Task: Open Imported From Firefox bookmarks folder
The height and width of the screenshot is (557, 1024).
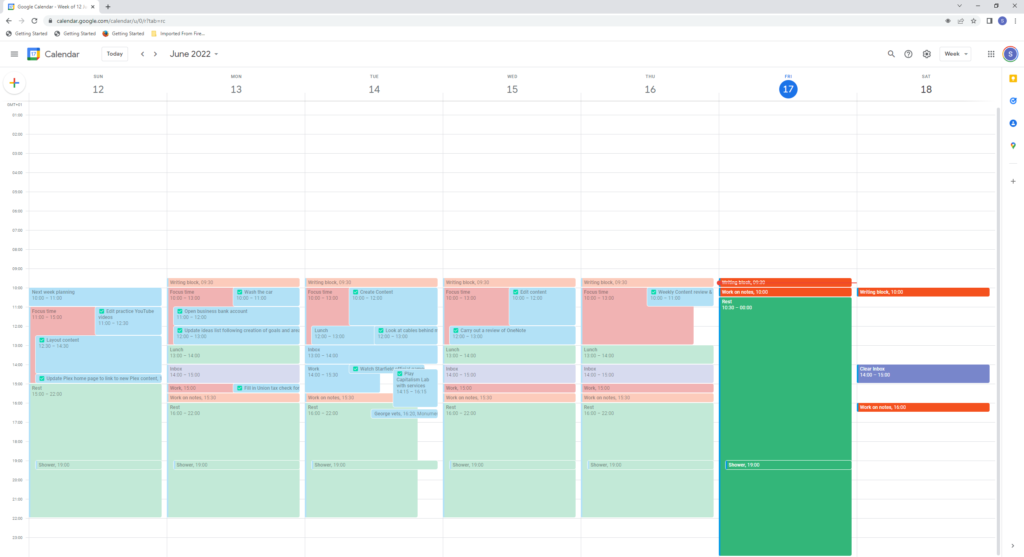Action: 178,33
